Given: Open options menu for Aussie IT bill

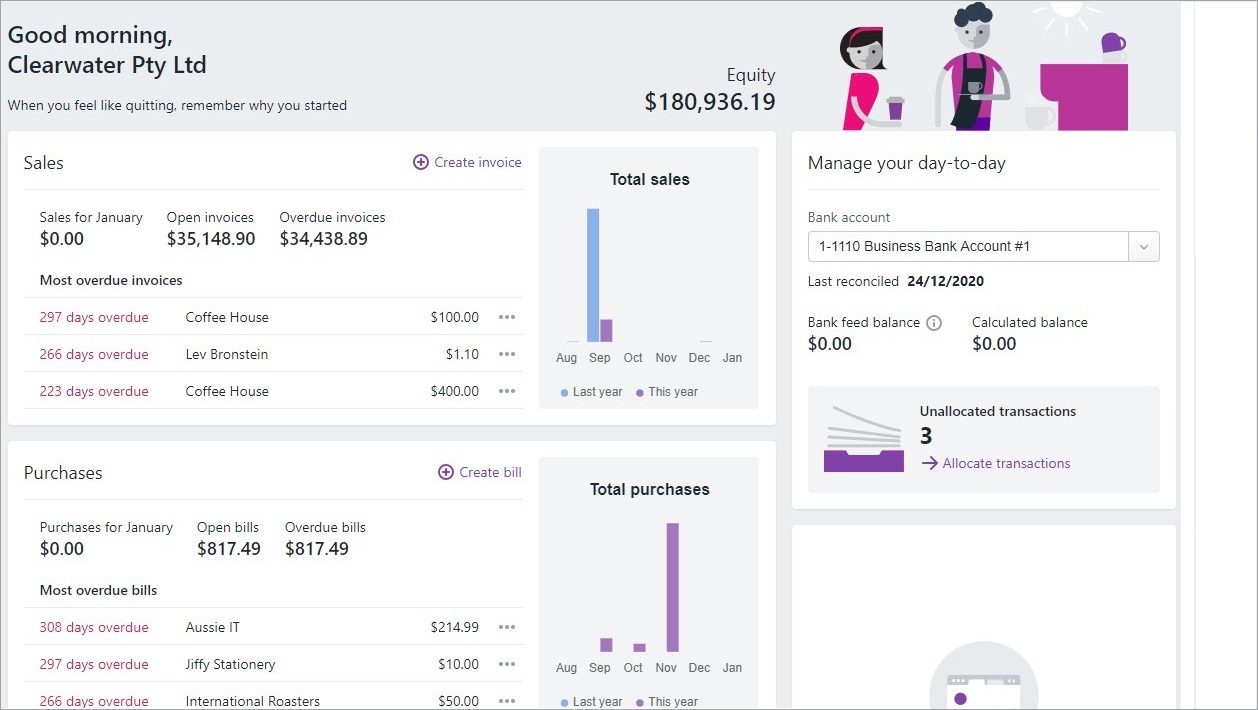Looking at the screenshot, I should [x=507, y=627].
